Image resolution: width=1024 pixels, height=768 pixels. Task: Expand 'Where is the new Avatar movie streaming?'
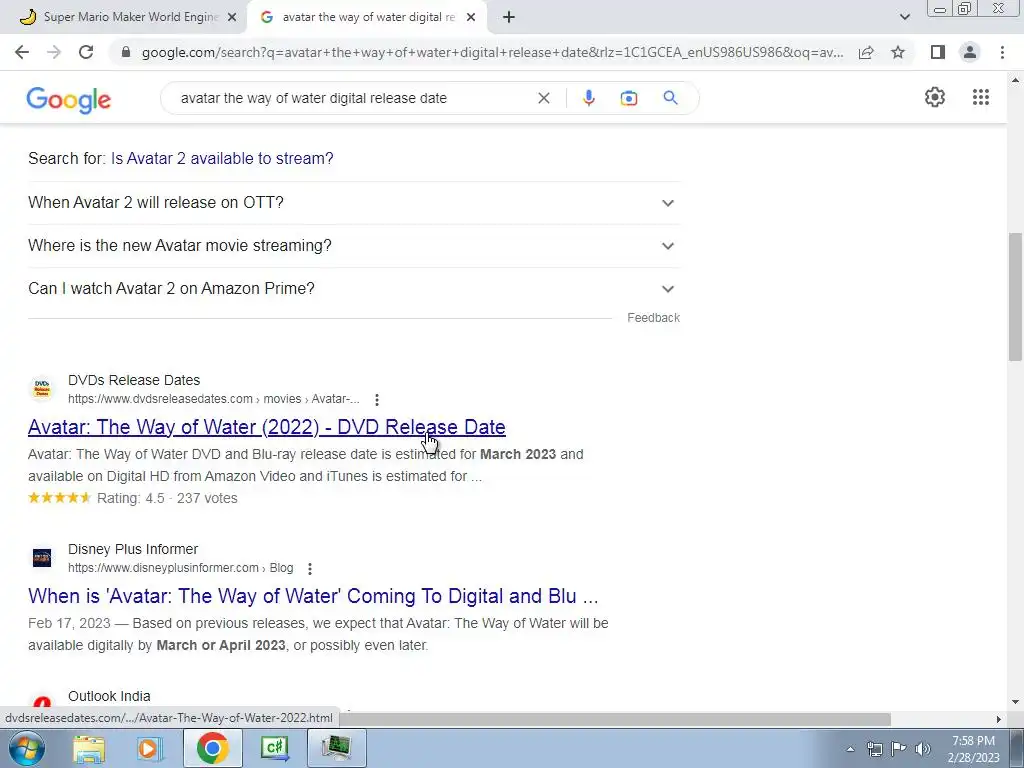coord(354,246)
